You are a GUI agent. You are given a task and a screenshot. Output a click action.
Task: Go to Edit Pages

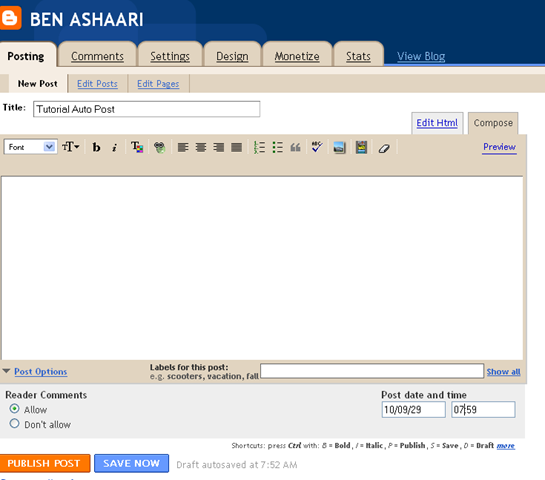pos(158,84)
